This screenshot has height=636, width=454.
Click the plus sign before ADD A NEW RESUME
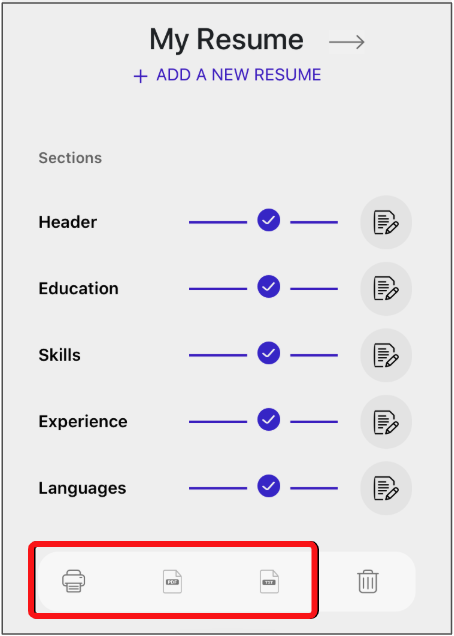[x=140, y=76]
